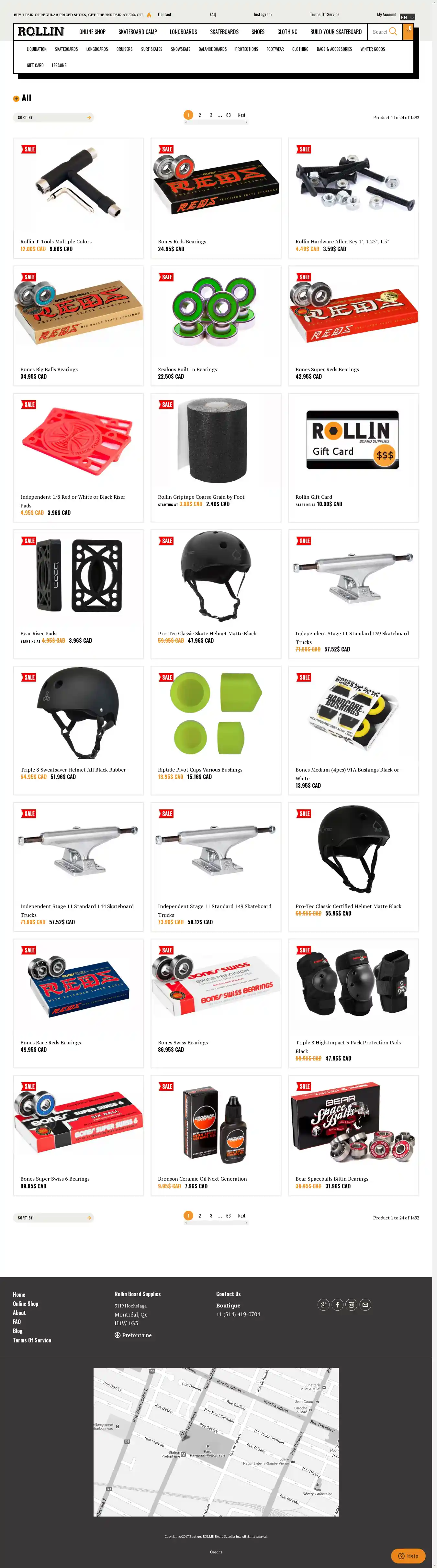The image size is (437, 1568).
Task: Open the EN language selector
Action: (407, 17)
